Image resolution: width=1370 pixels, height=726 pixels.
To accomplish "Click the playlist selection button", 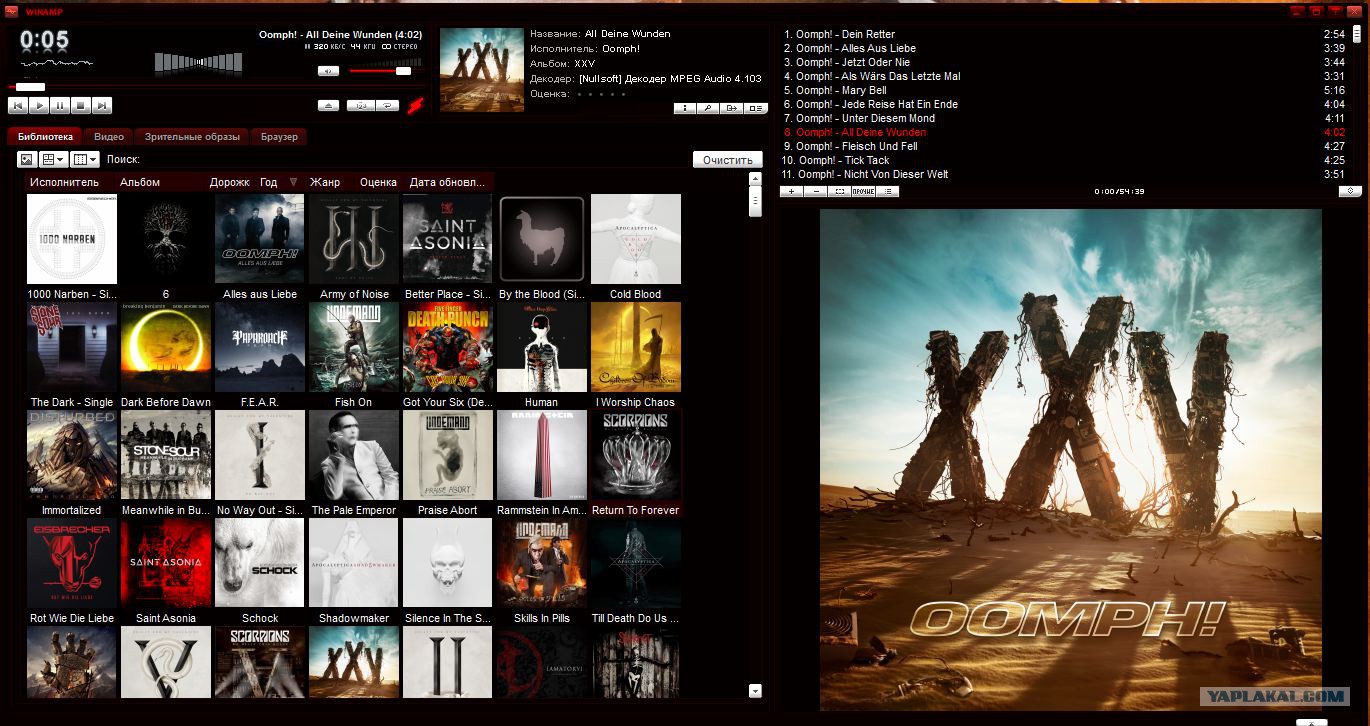I will point(840,191).
